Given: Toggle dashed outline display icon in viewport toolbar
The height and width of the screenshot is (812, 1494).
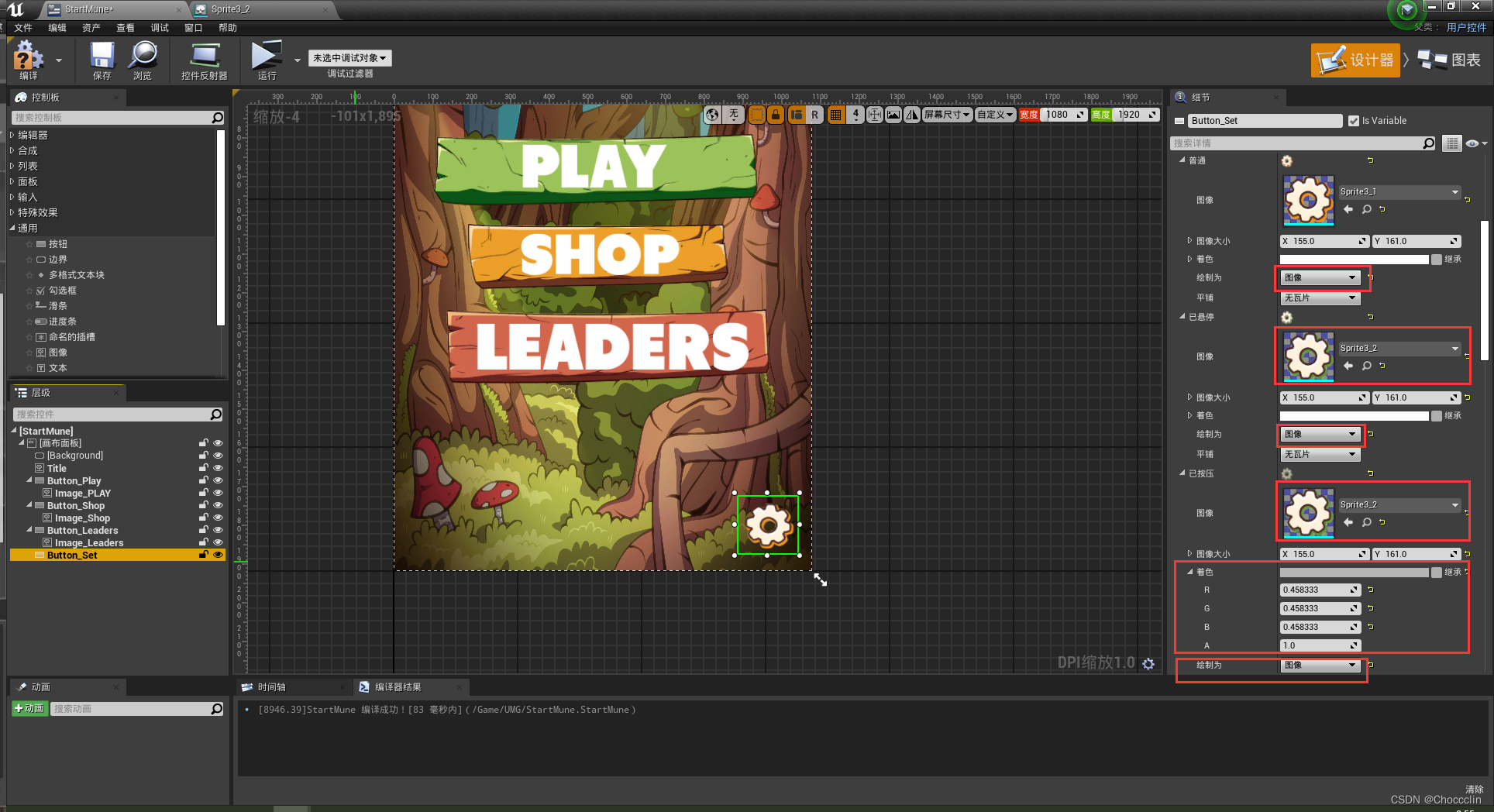Looking at the screenshot, I should pos(756,115).
